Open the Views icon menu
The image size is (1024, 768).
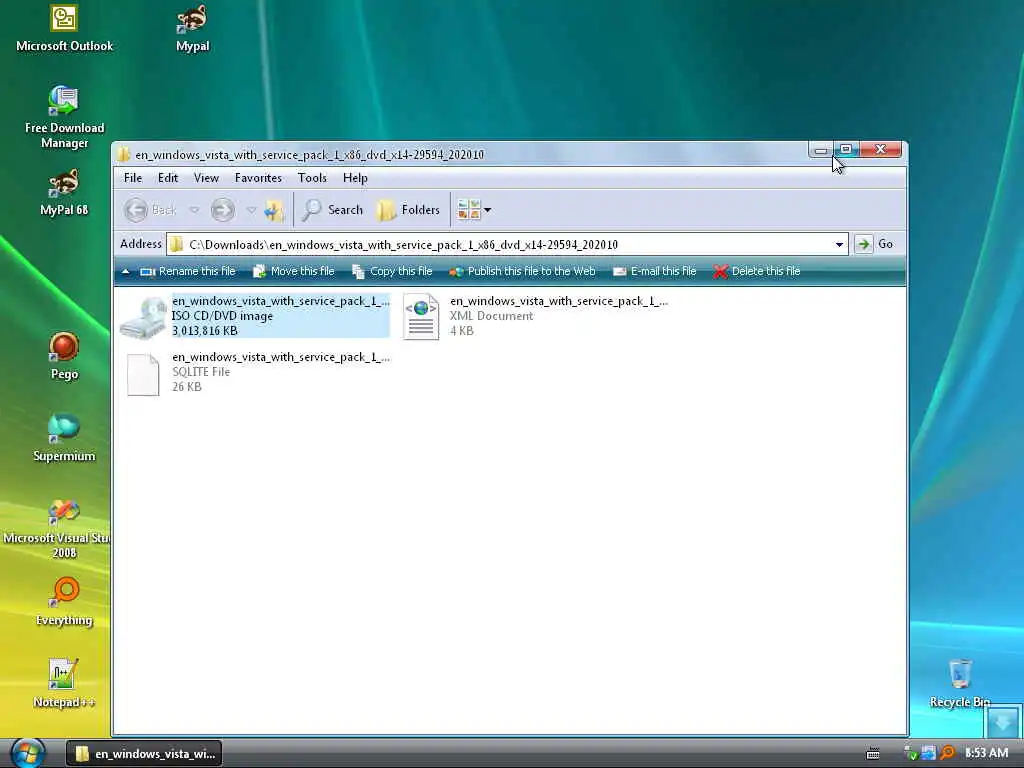[x=474, y=210]
